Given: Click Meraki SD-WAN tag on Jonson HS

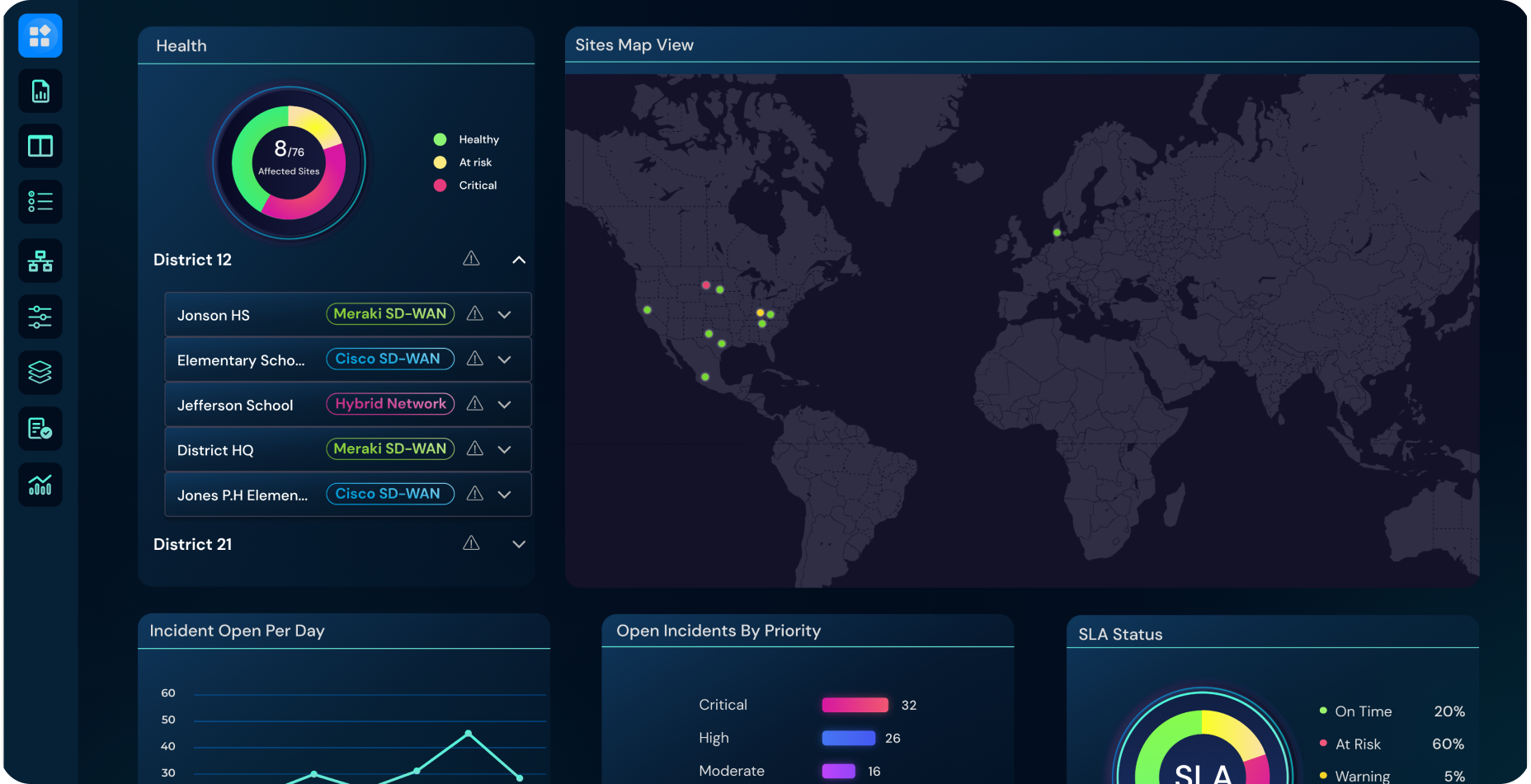Looking at the screenshot, I should click(x=390, y=314).
